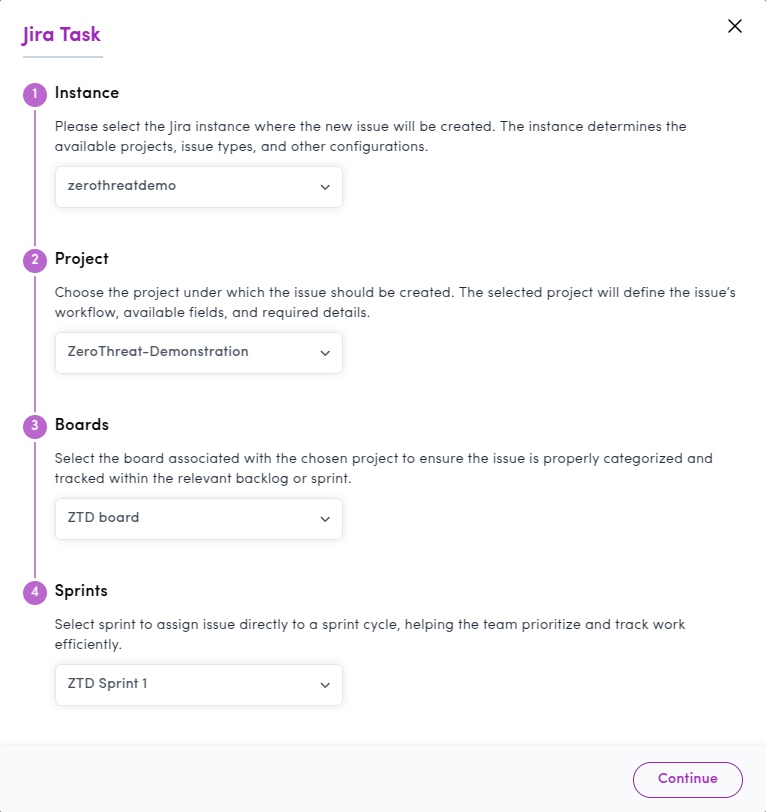Click the Project step heading
The image size is (766, 812).
point(82,258)
